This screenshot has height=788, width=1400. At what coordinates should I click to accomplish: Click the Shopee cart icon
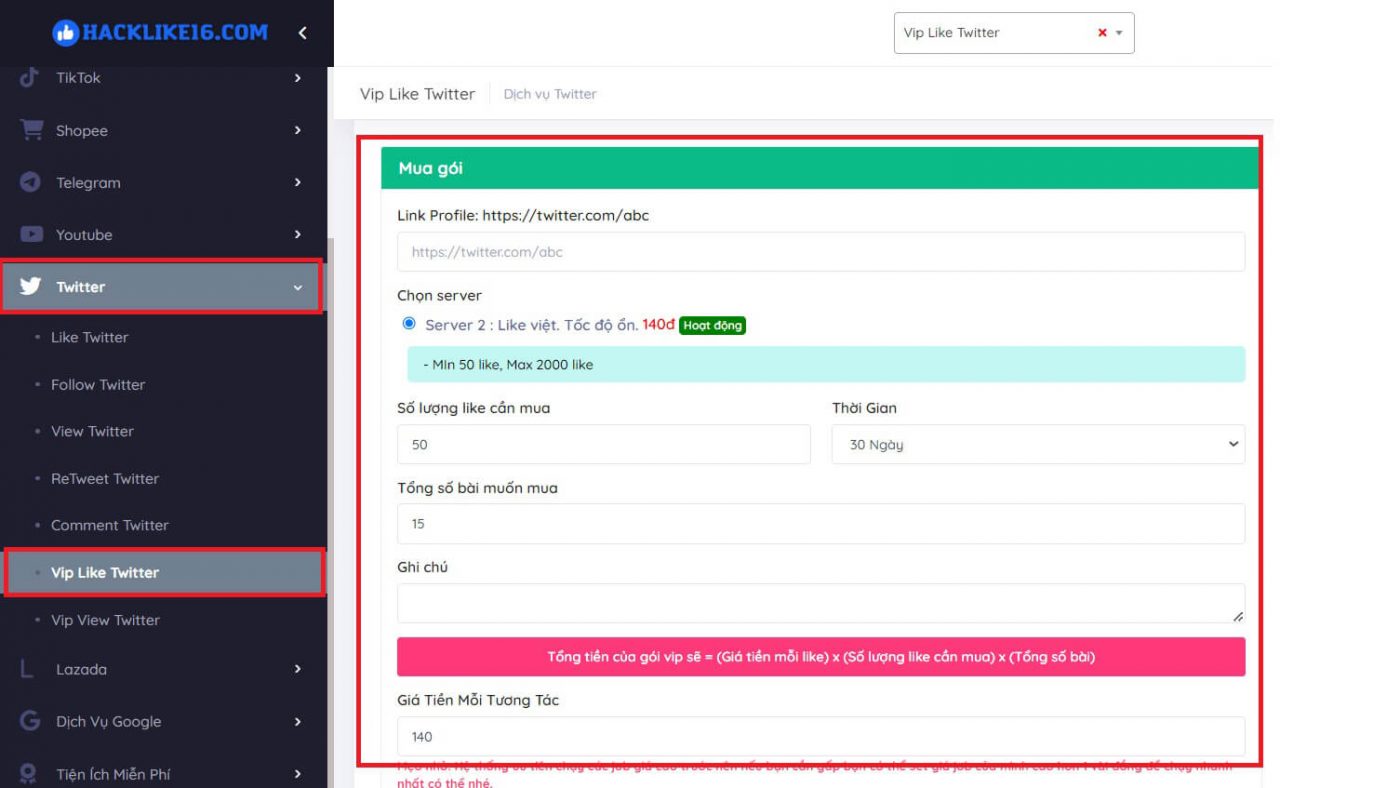pos(32,131)
